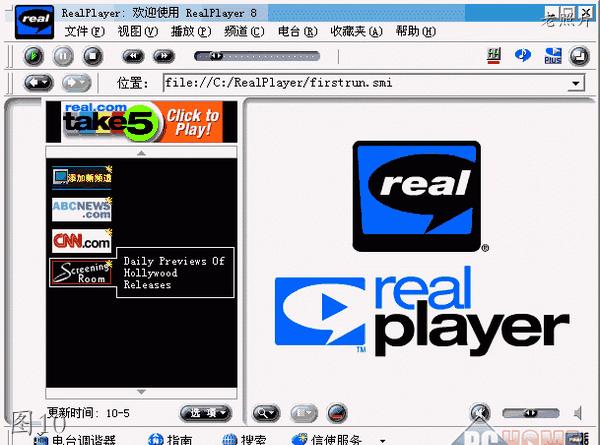Open the 搜索 link

[244, 439]
